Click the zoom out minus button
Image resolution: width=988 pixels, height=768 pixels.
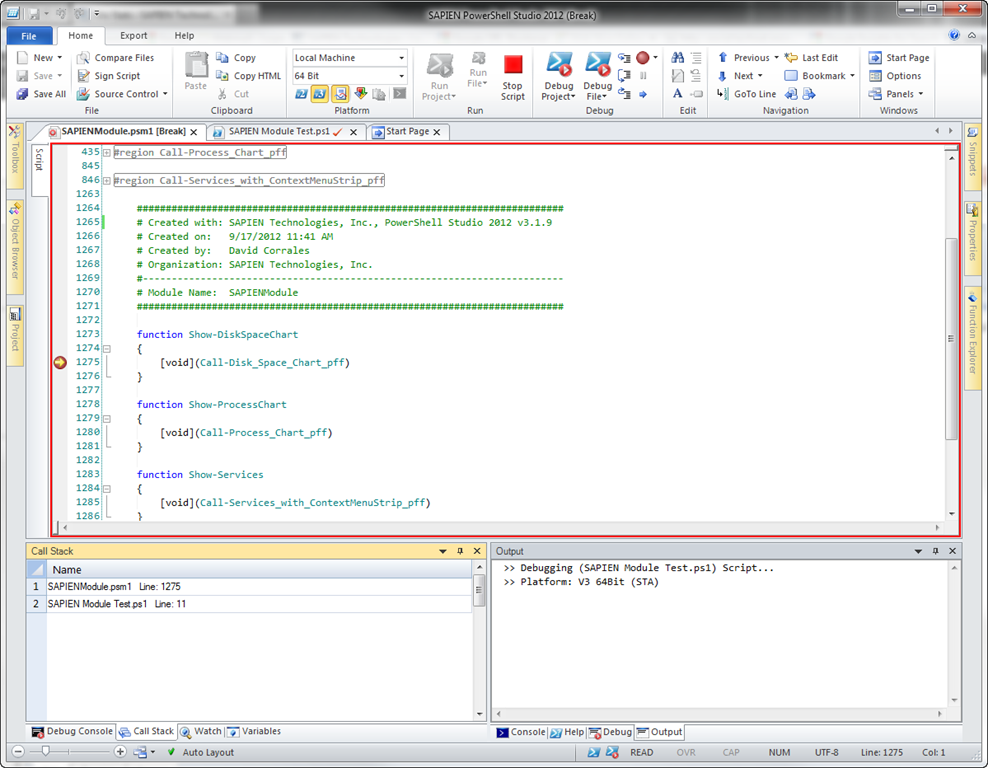tap(18, 752)
